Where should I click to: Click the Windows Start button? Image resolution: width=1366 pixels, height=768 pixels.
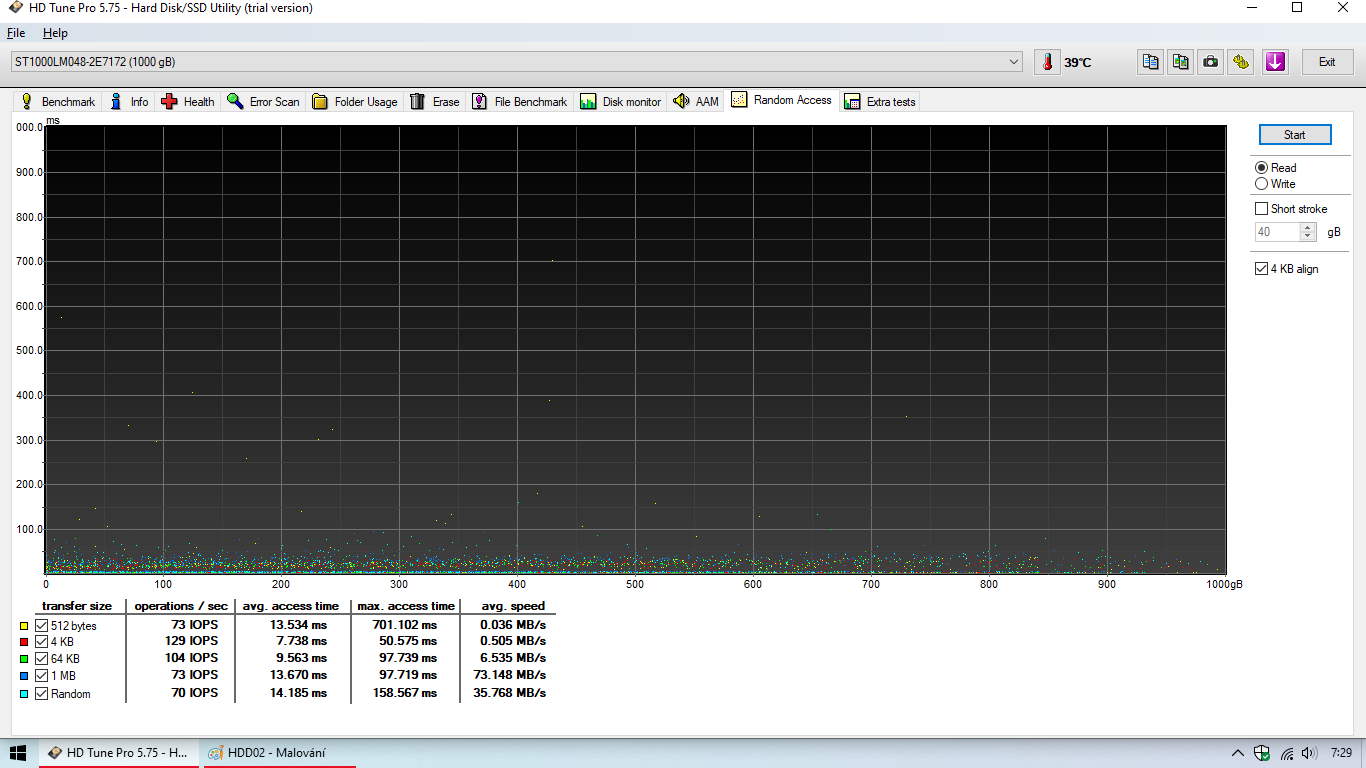(x=18, y=753)
